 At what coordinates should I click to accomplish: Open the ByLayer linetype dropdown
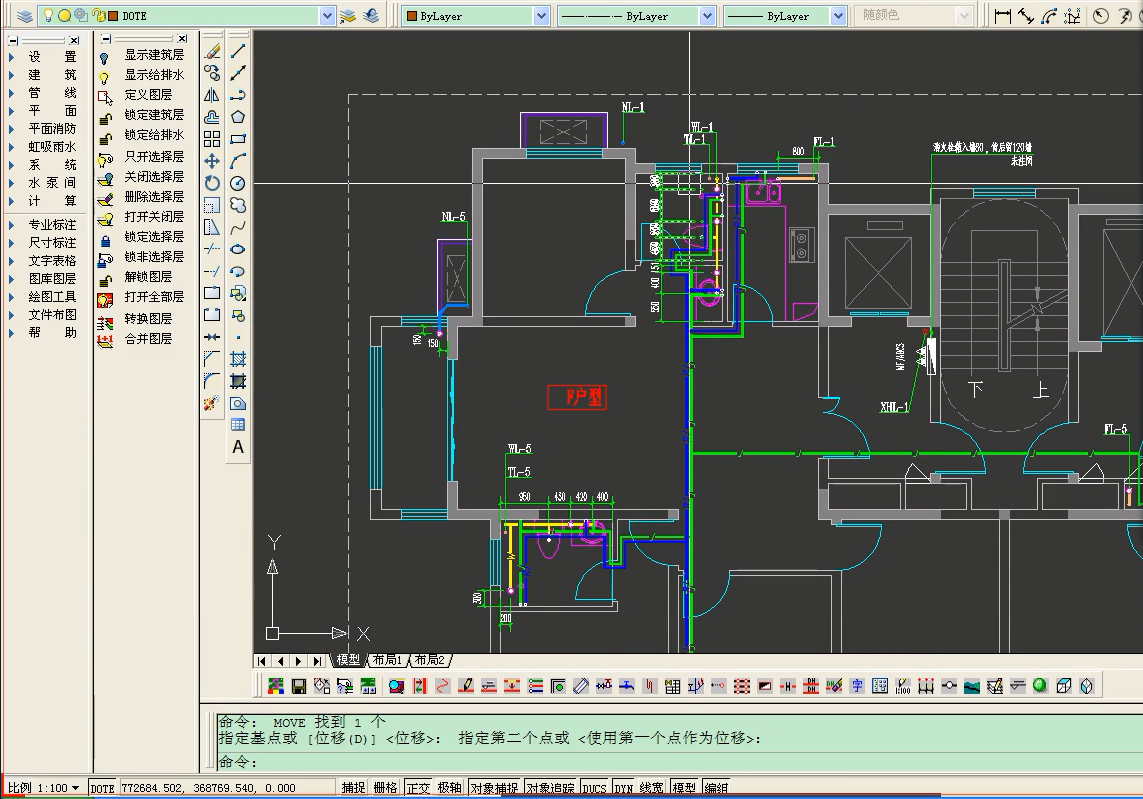click(x=707, y=15)
